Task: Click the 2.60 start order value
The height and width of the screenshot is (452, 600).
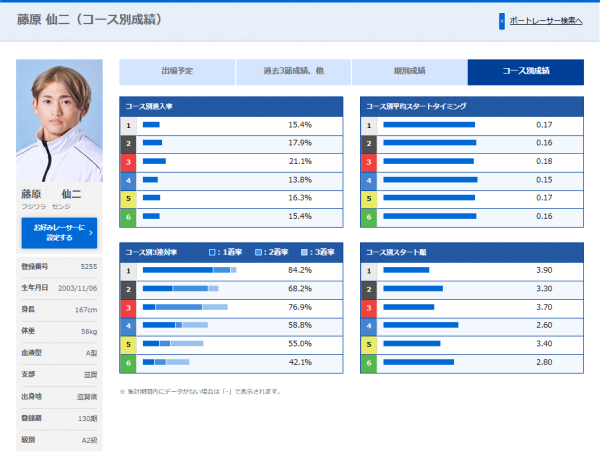Action: pos(544,325)
